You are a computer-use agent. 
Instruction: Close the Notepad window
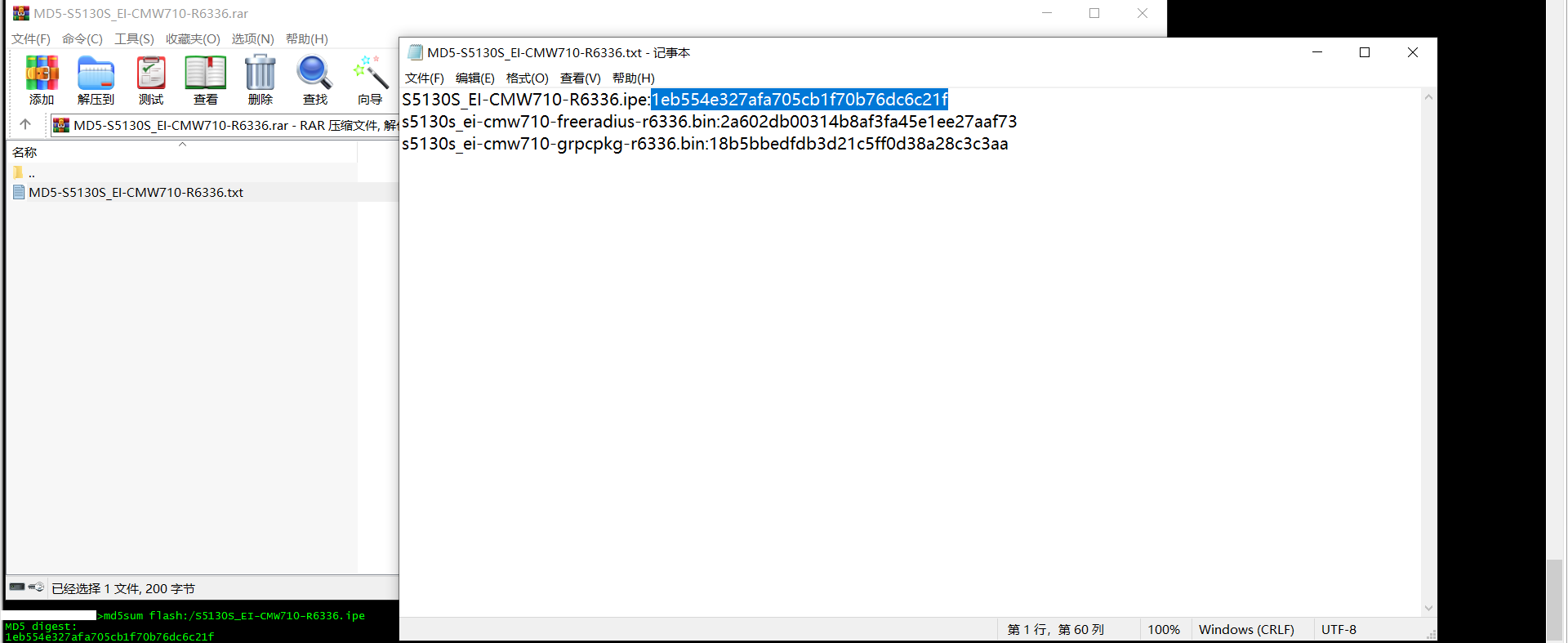click(x=1412, y=52)
